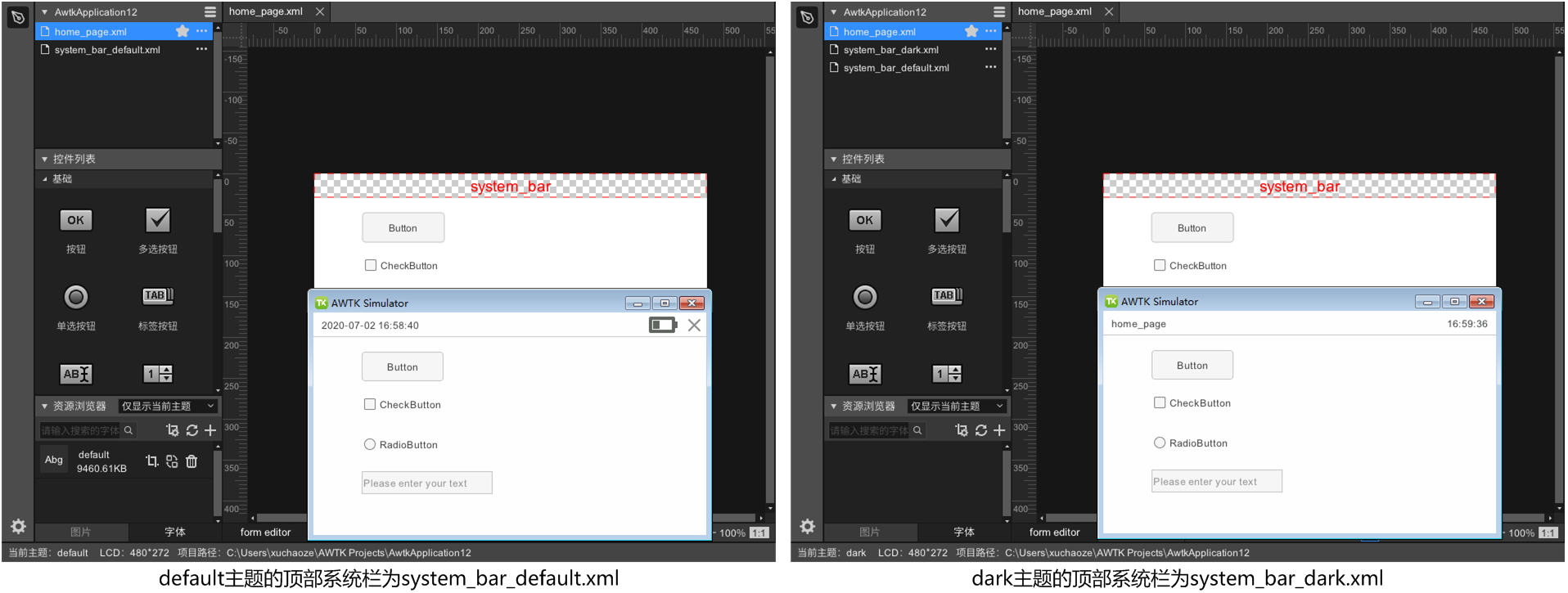Add a resource with the plus icon, default-theme screenshot
Viewport: 1568px width, 593px height.
[x=210, y=430]
